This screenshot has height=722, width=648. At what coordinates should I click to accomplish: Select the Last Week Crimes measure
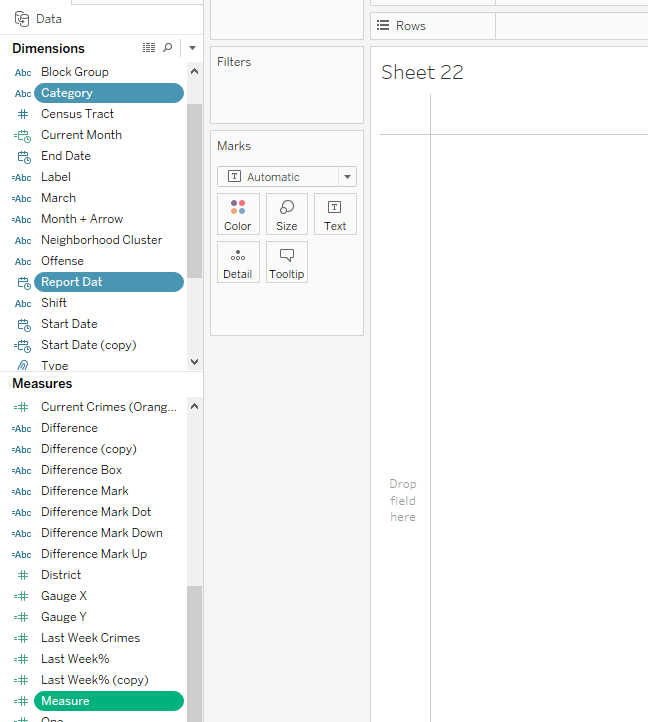90,638
